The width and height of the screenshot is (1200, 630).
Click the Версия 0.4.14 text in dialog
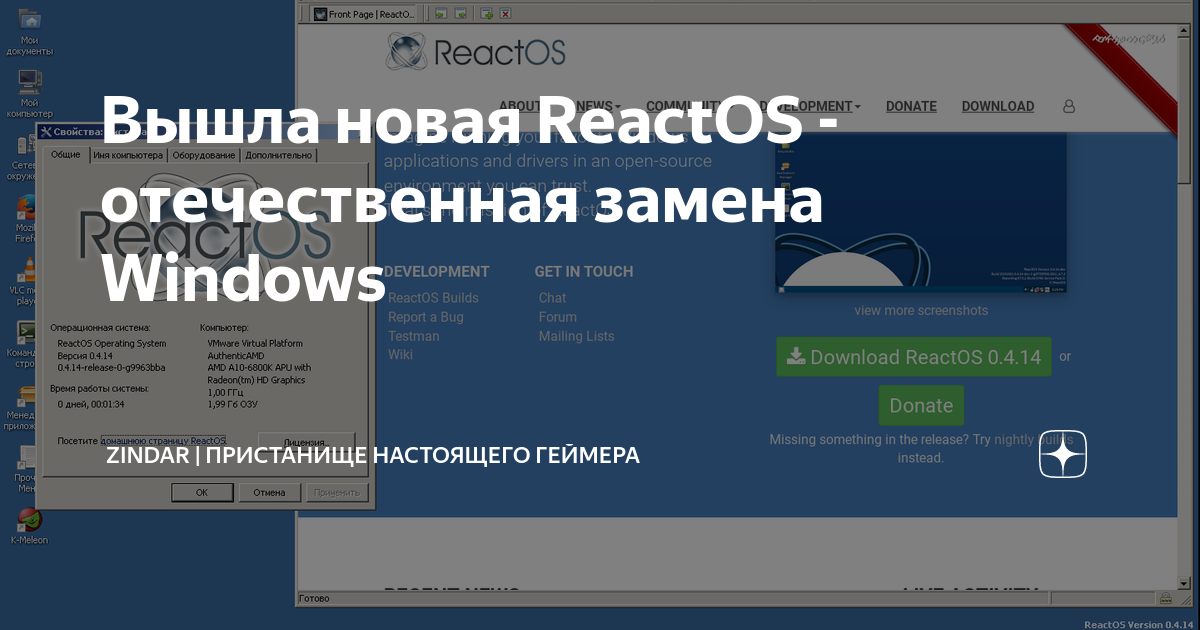[87, 356]
